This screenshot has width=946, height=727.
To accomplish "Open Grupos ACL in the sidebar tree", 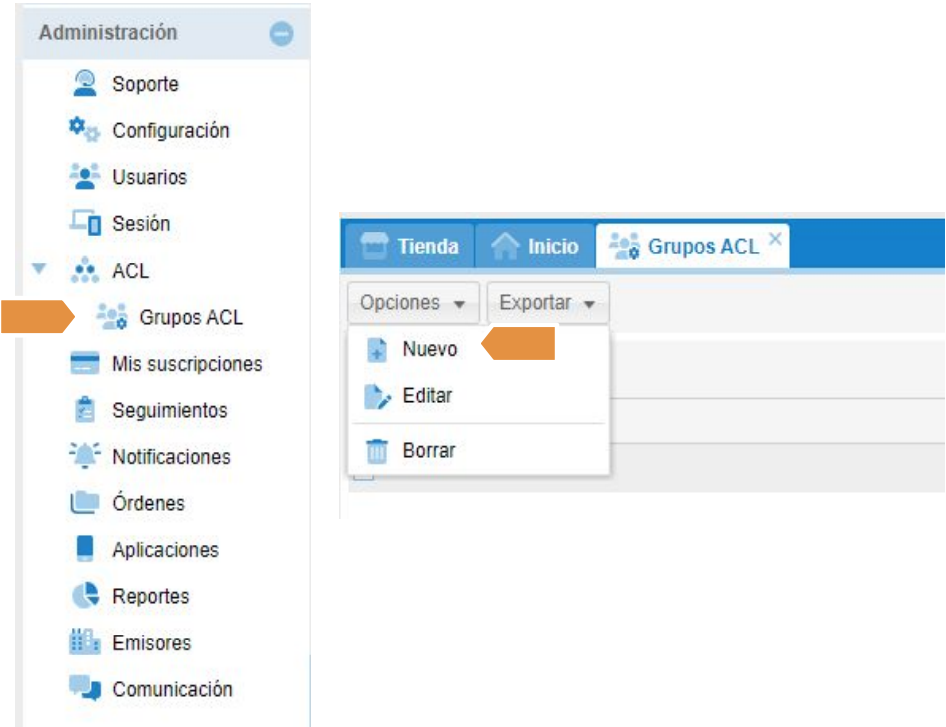I will (190, 318).
